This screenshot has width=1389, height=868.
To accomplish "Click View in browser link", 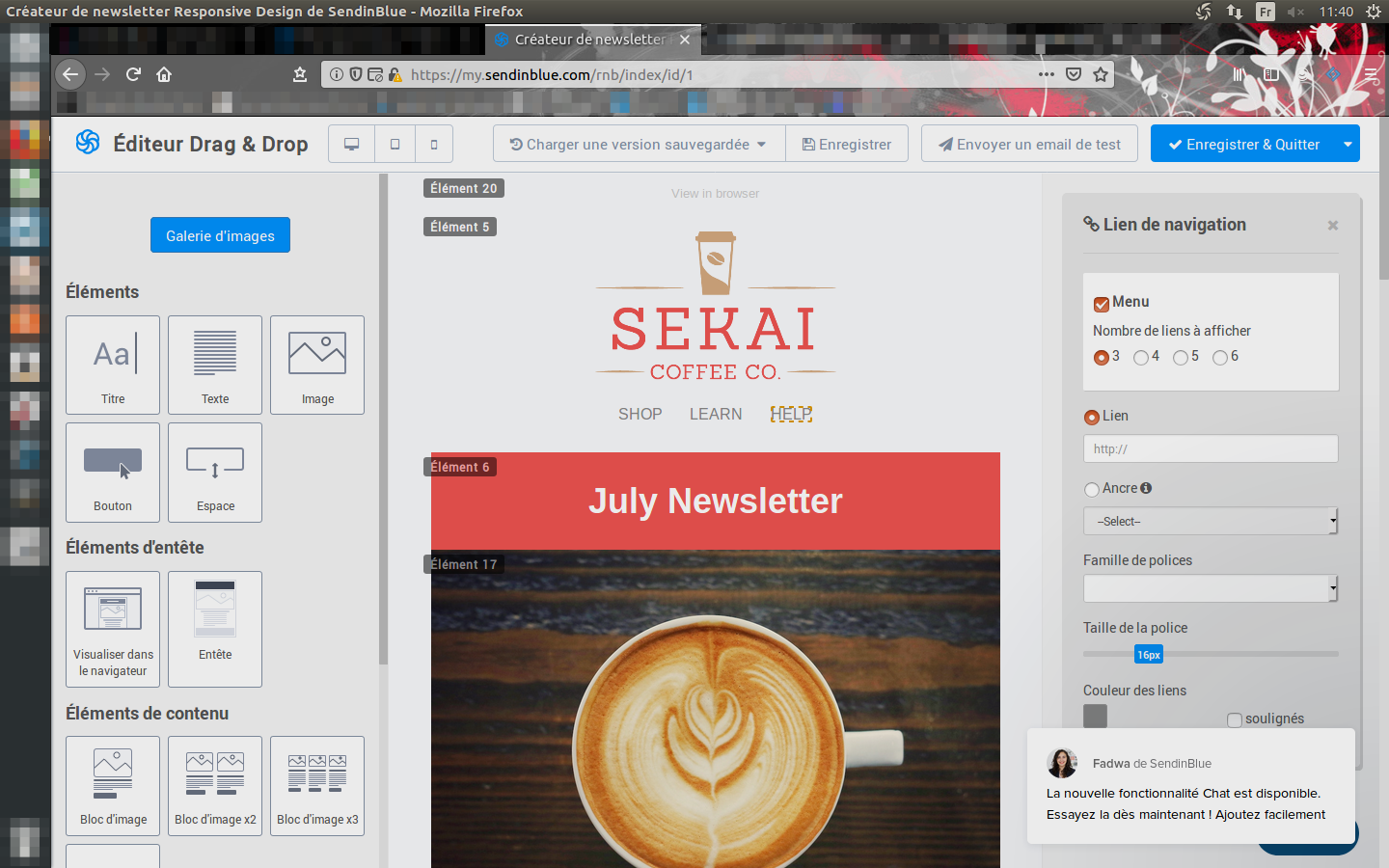I will [x=716, y=194].
